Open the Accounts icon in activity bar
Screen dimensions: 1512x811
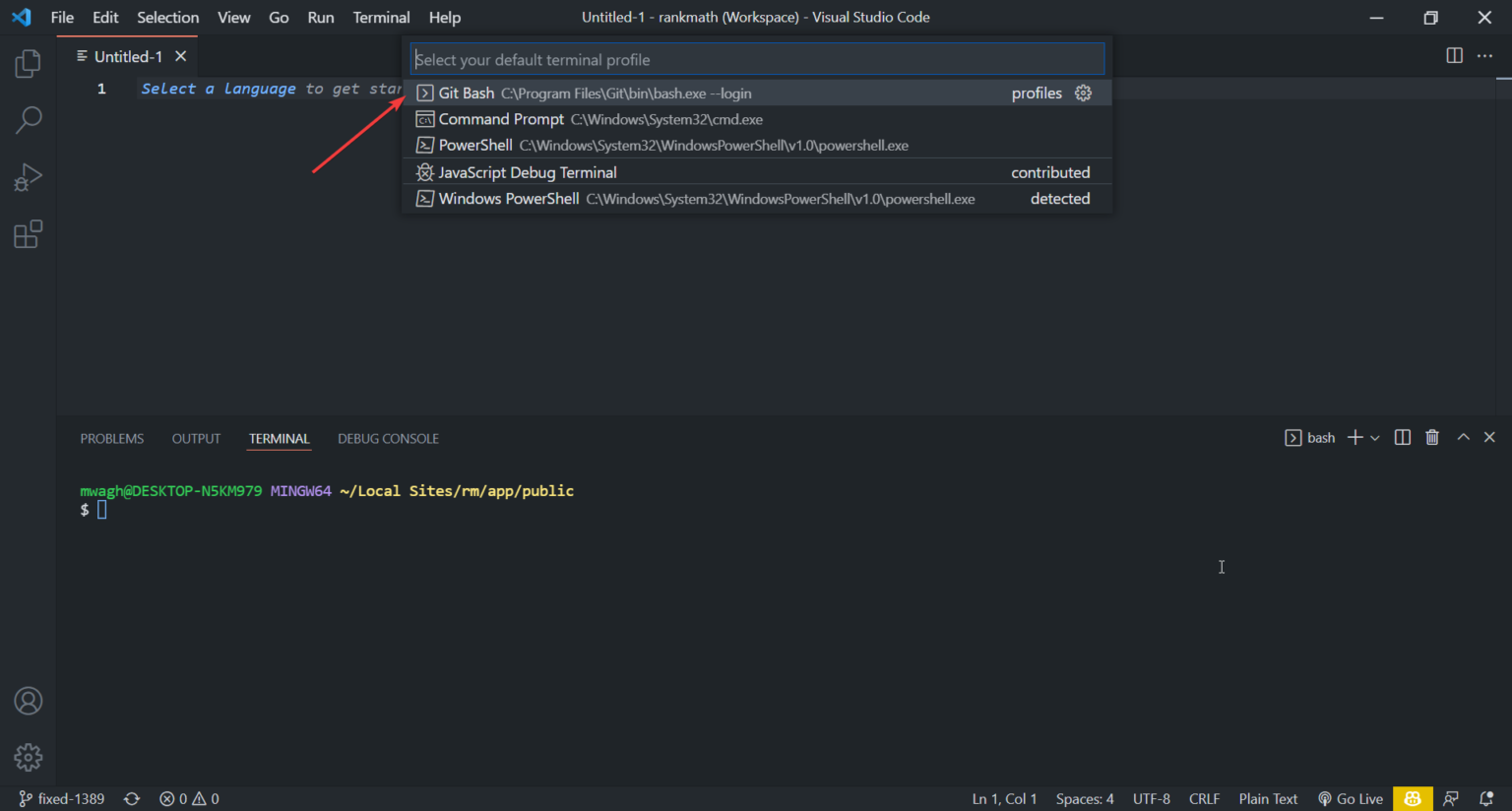click(x=28, y=701)
